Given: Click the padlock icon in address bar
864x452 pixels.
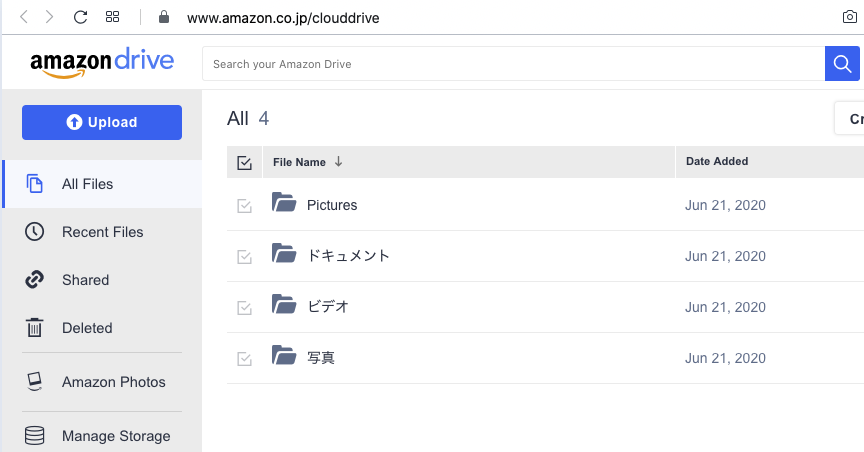Looking at the screenshot, I should (x=165, y=17).
